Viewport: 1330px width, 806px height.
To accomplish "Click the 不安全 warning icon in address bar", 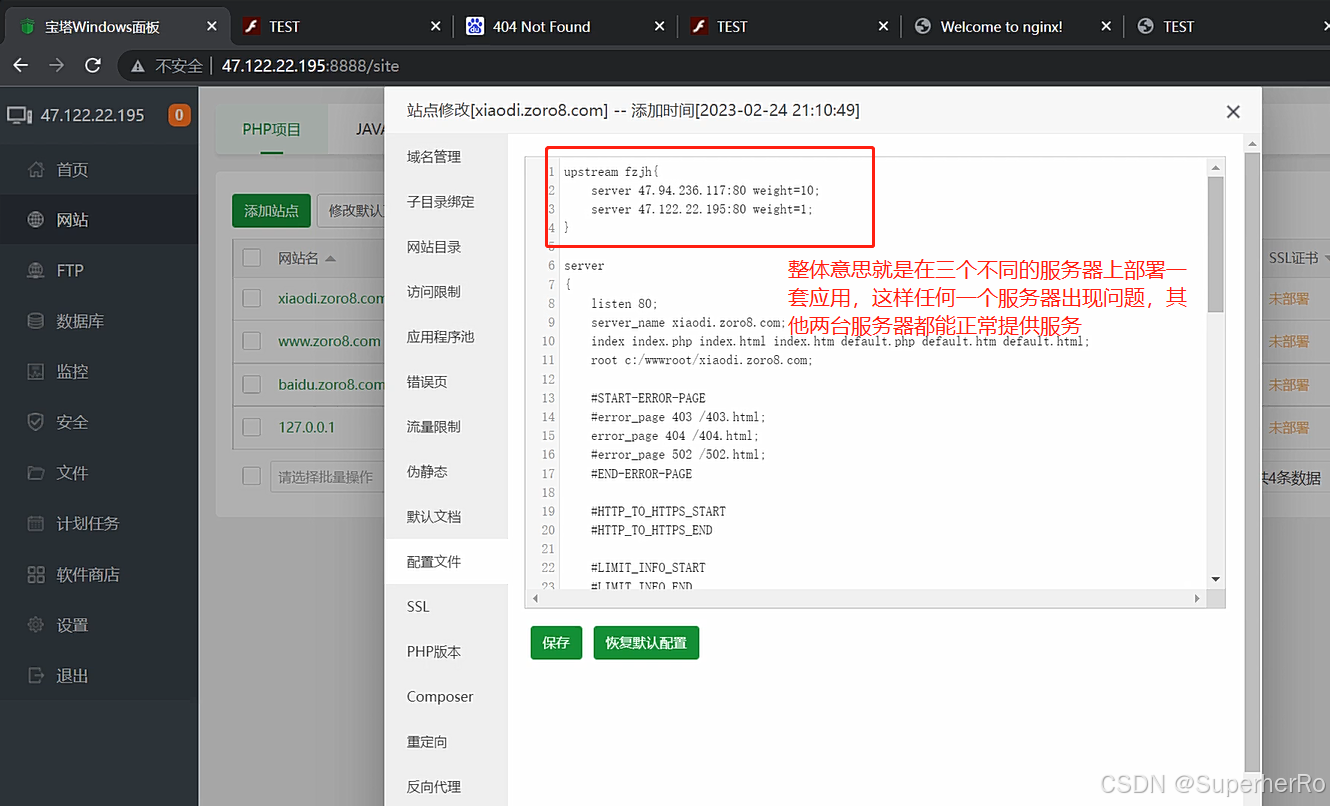I will pyautogui.click(x=138, y=66).
